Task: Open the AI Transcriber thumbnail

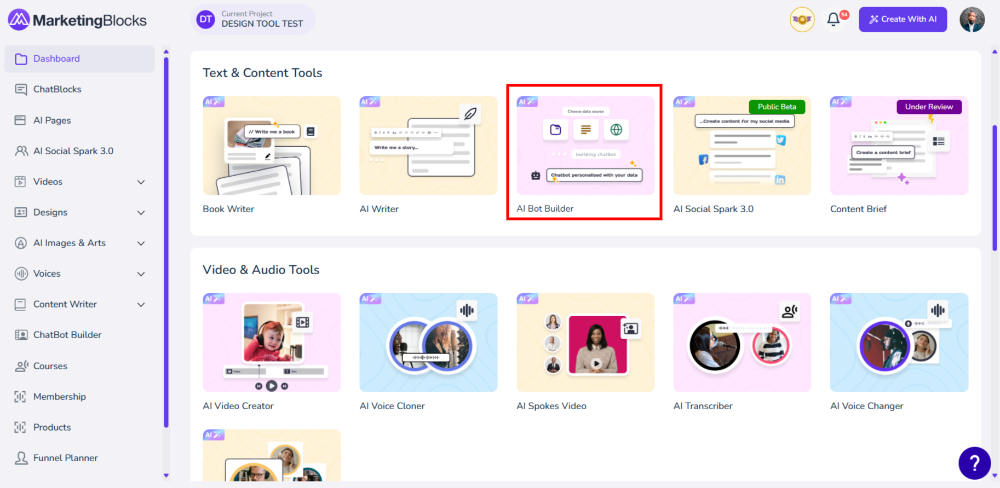Action: tap(742, 343)
